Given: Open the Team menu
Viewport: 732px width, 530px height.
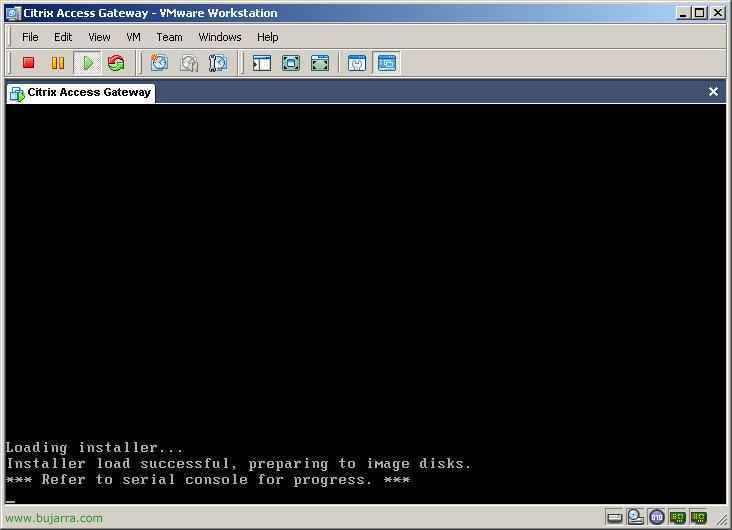Looking at the screenshot, I should pos(169,37).
